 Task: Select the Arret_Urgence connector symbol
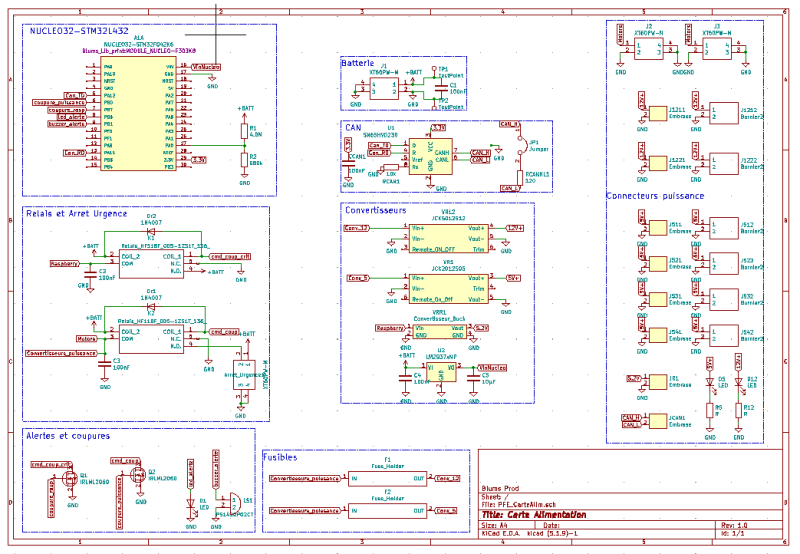[244, 375]
